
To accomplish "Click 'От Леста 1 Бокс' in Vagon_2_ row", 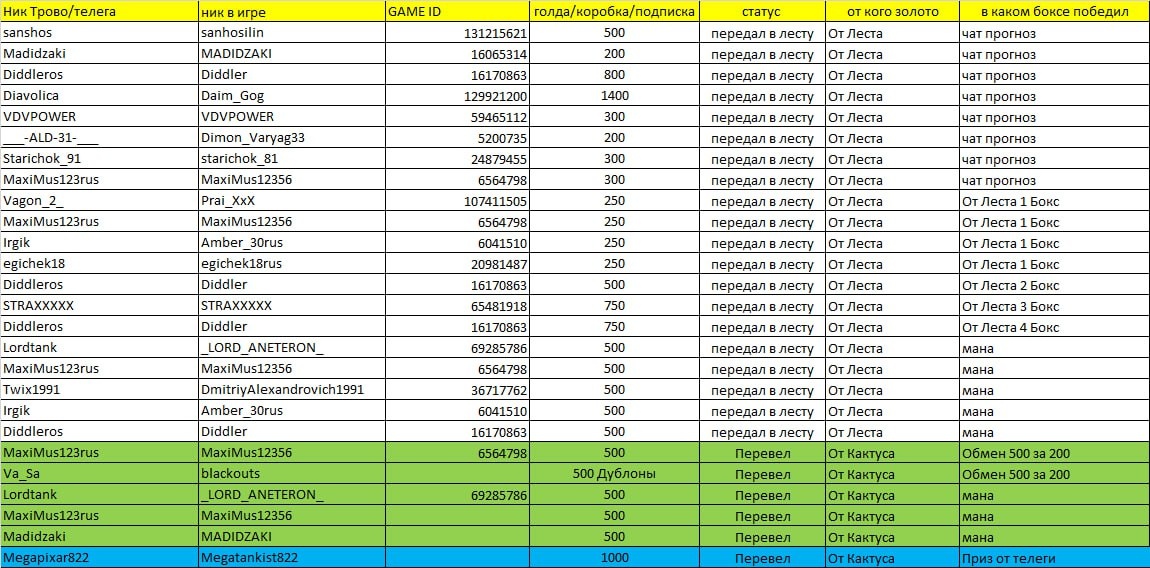I will (1055, 201).
